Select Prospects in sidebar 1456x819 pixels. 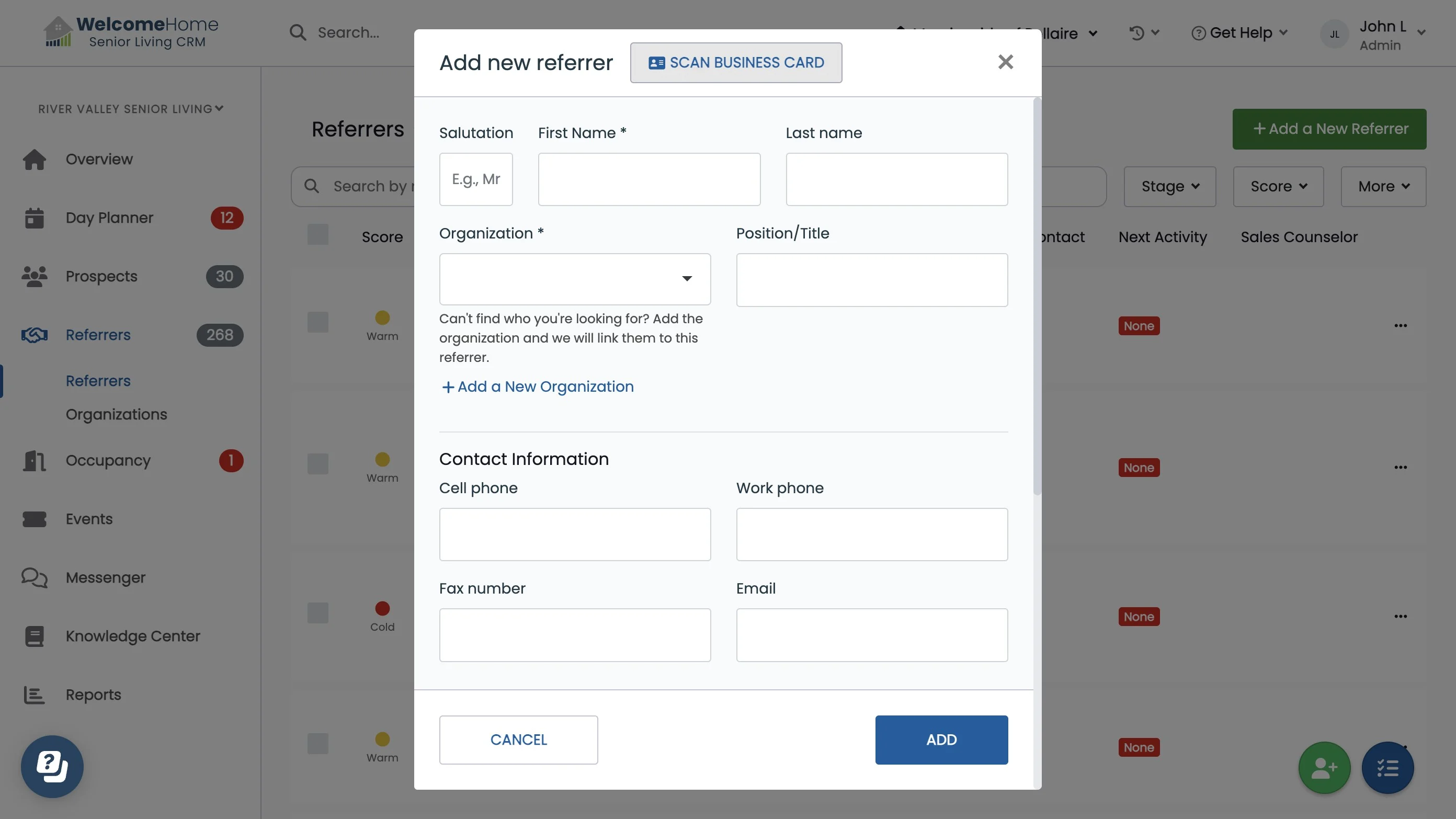(x=101, y=276)
